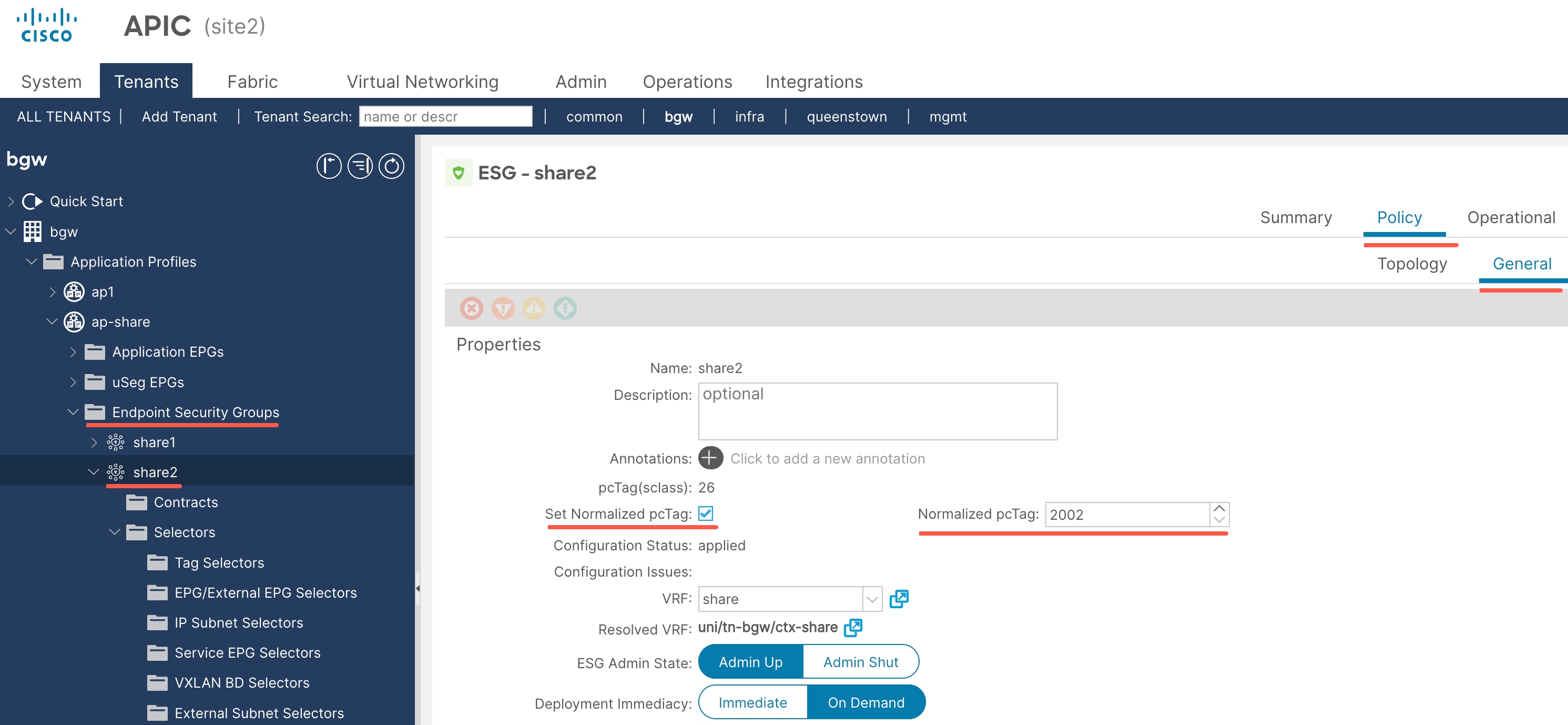Click the Tag Selectors folder icon
Image resolution: width=1568 pixels, height=725 pixels.
(x=157, y=563)
